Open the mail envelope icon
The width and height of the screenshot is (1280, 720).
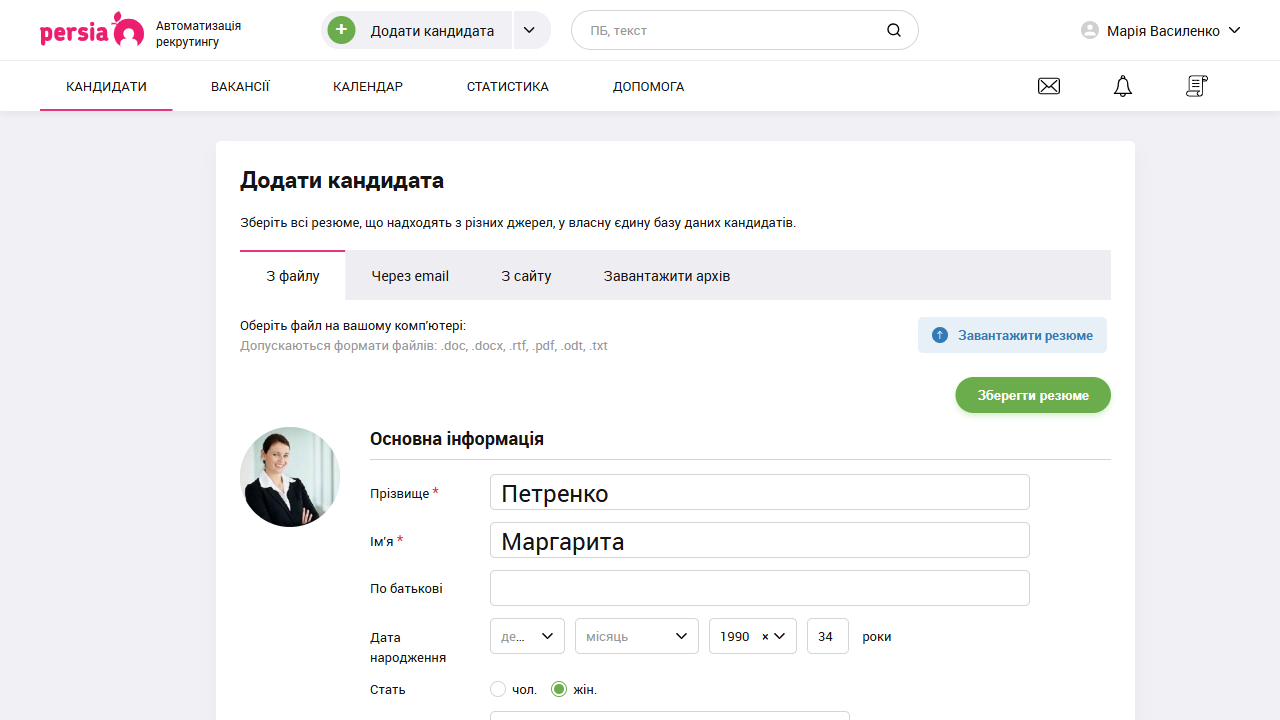tap(1048, 86)
